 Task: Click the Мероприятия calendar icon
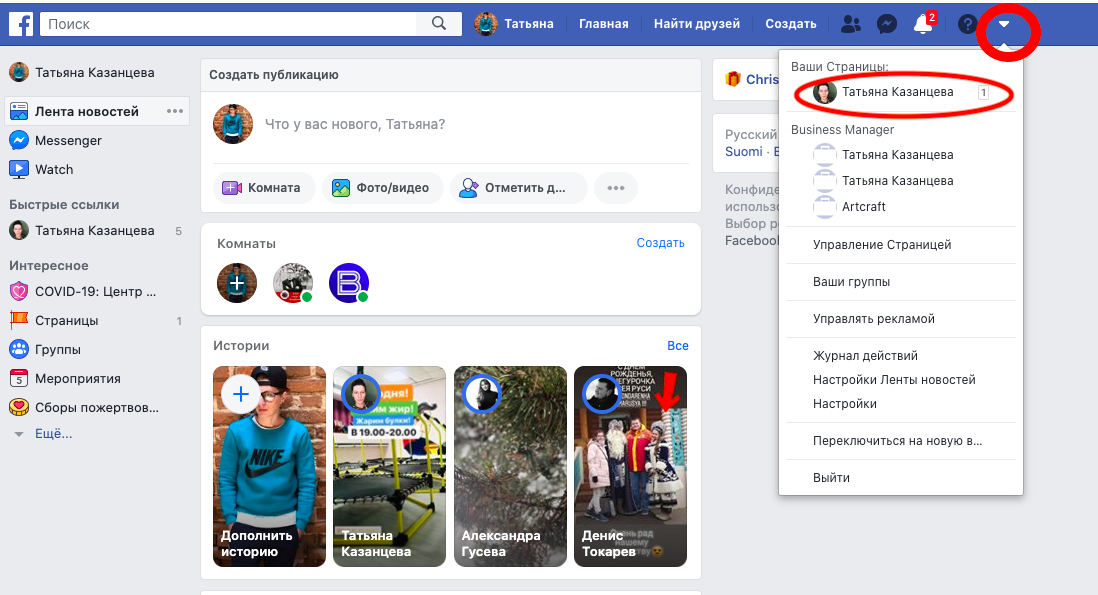(x=19, y=379)
